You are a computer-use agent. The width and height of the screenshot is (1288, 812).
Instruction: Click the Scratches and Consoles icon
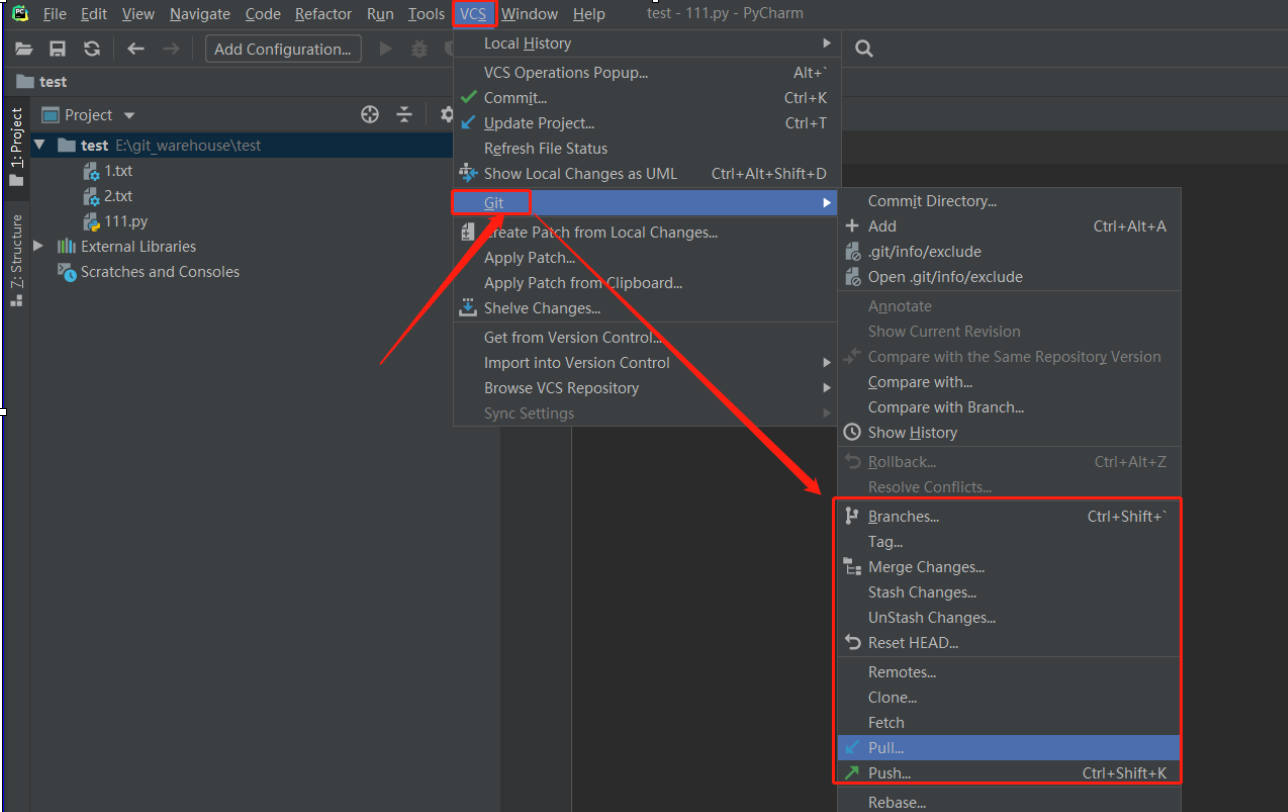pyautogui.click(x=67, y=272)
